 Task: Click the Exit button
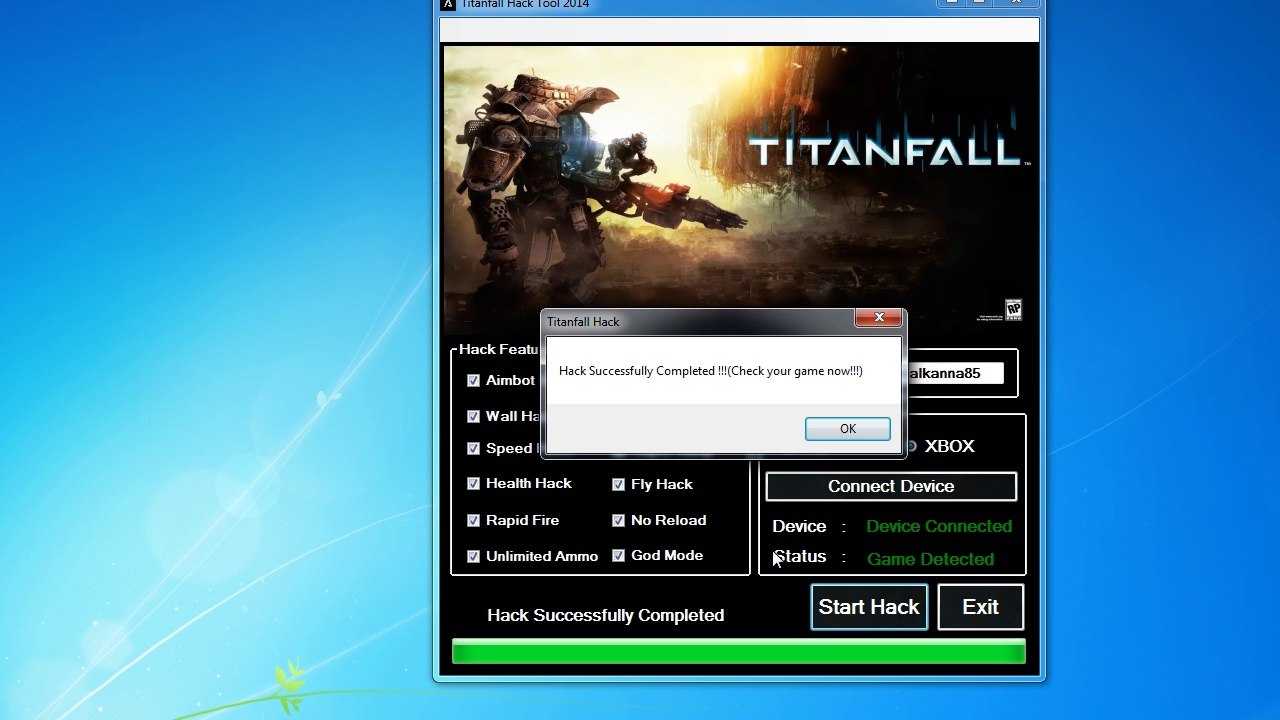[980, 607]
